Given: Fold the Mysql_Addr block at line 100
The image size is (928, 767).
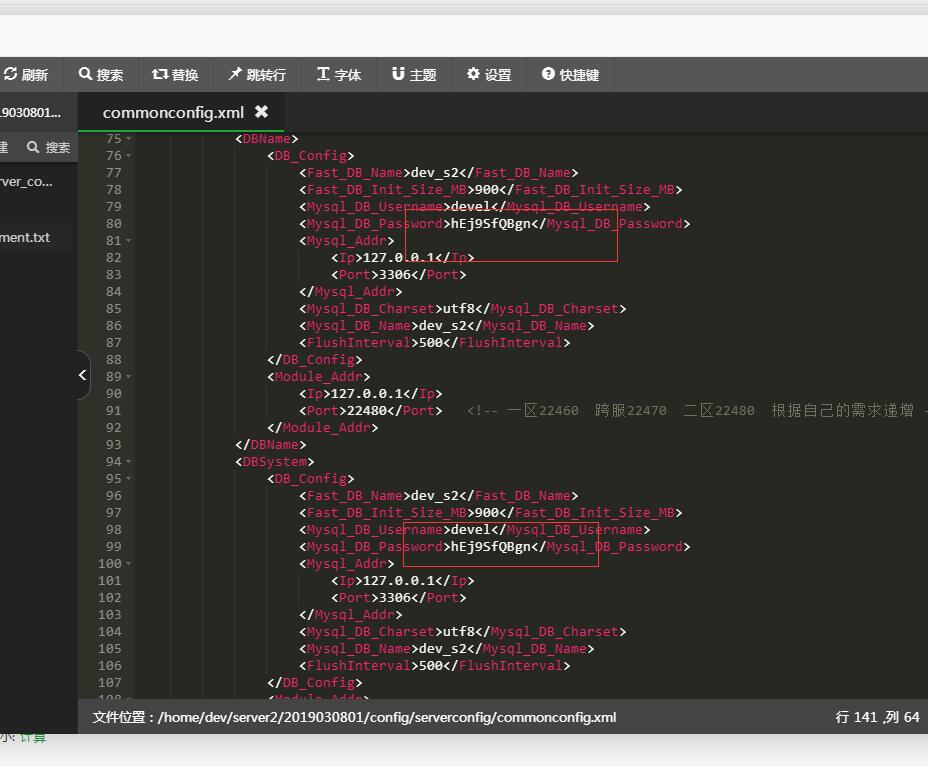Looking at the screenshot, I should tap(128, 564).
